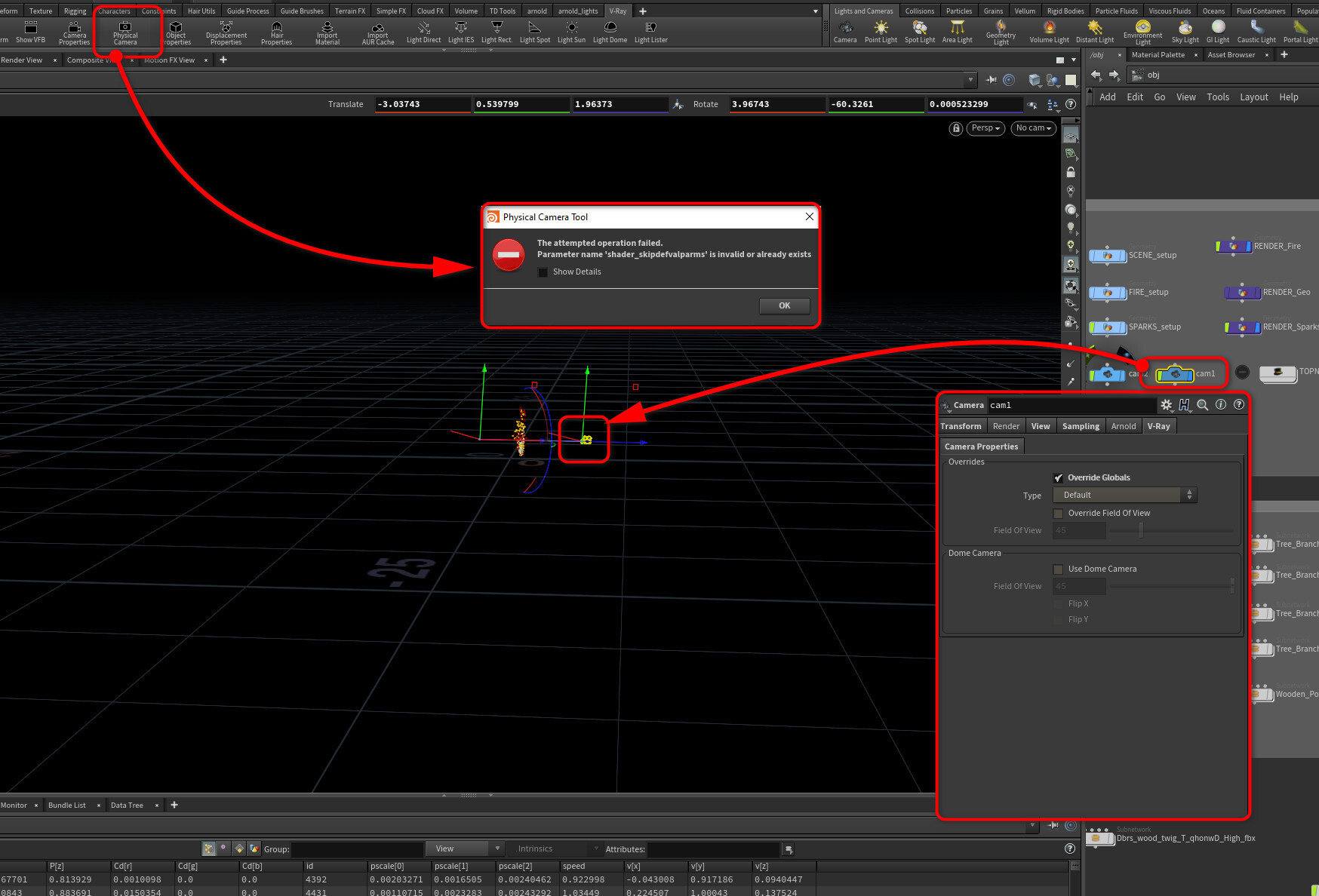
Task: Toggle the viewport camera lock icon
Action: coord(956,128)
